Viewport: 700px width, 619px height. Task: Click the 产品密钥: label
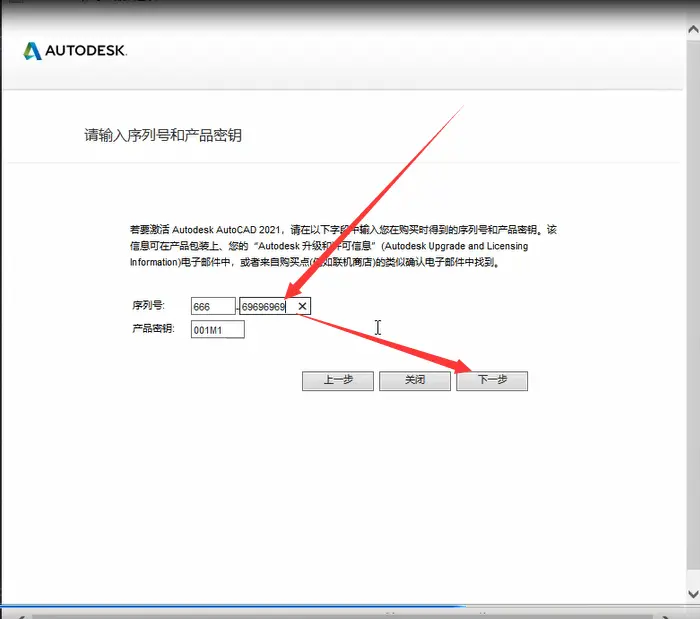click(153, 328)
